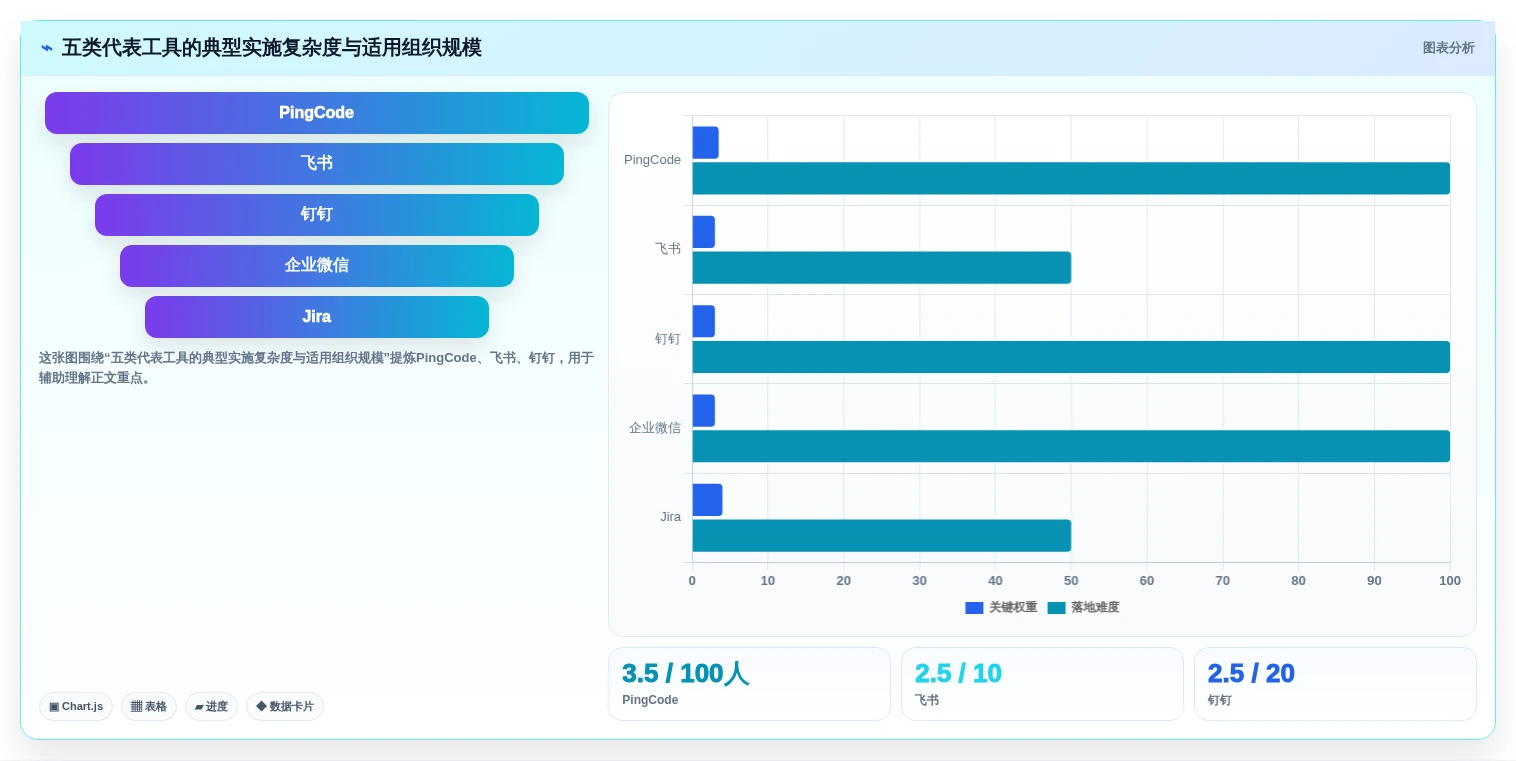
Task: Click the Jira blue 关键权重 bar
Action: click(707, 500)
